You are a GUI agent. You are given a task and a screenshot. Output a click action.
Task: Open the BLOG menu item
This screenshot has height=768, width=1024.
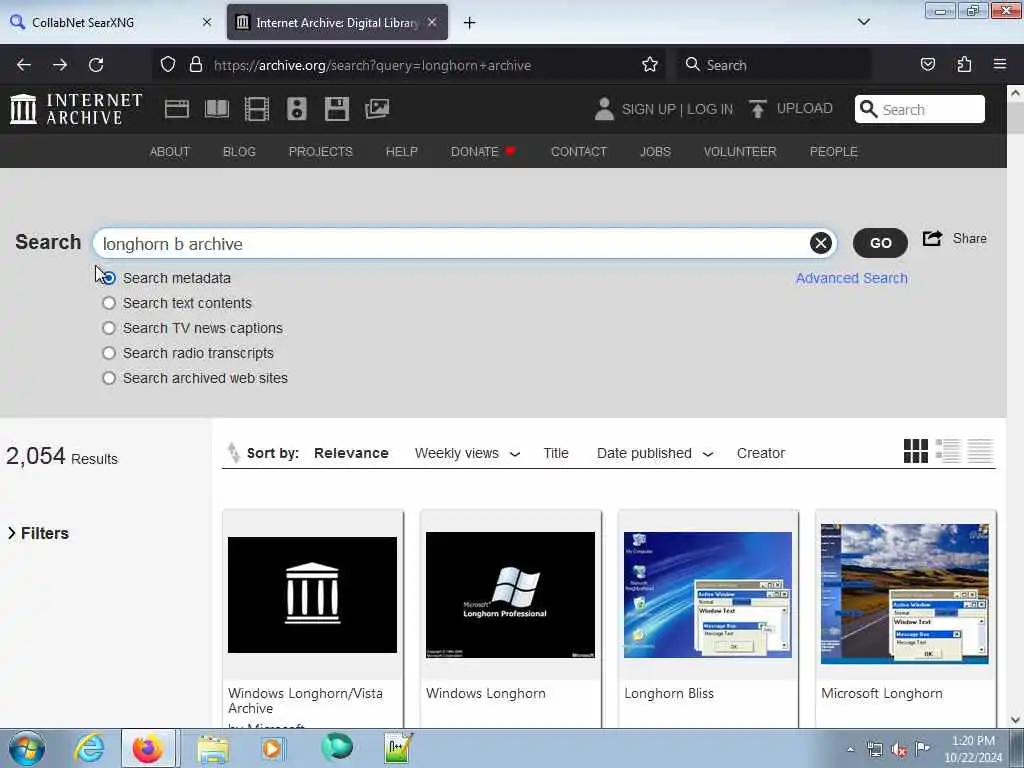[239, 152]
